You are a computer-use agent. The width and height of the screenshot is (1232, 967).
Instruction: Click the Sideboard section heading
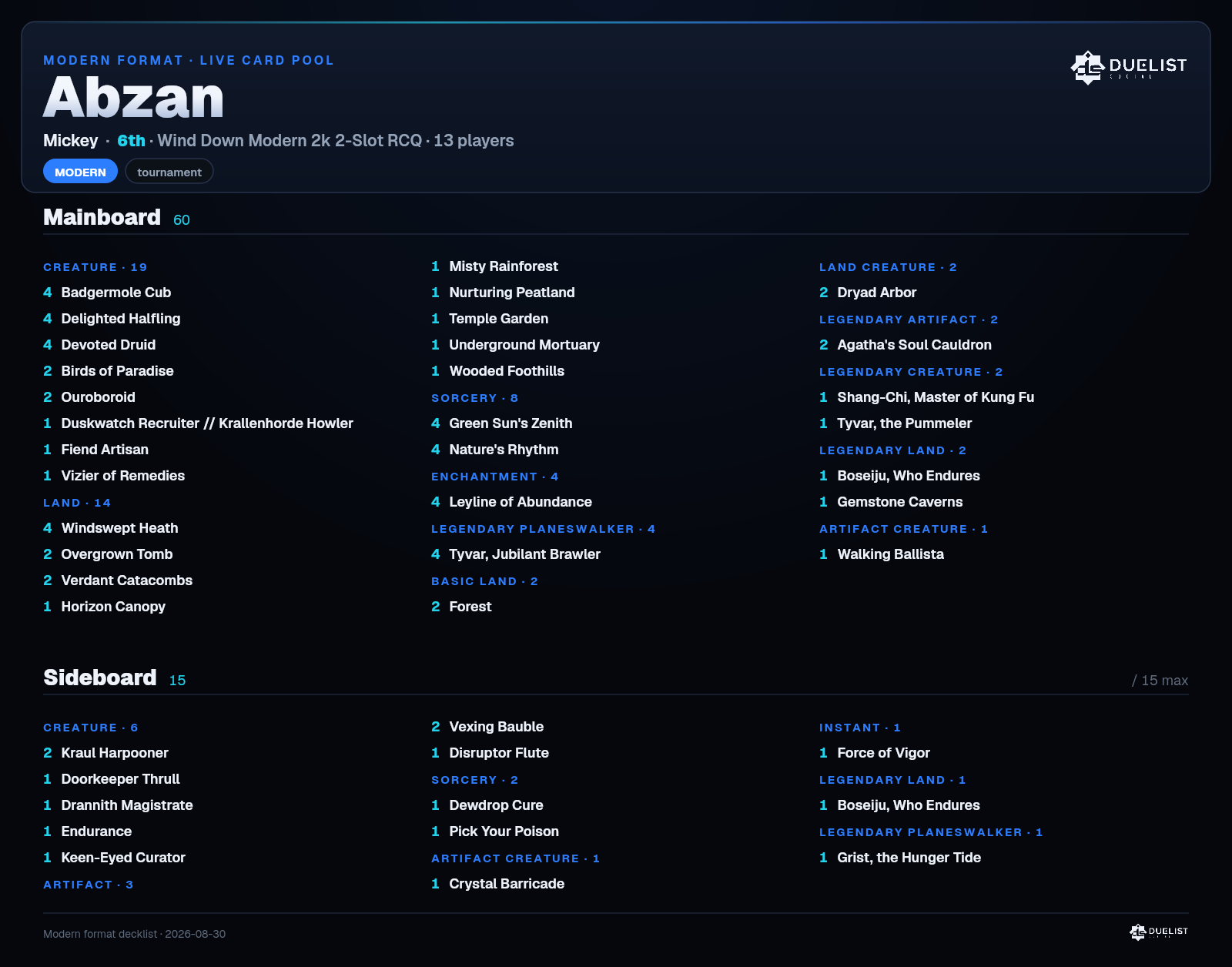100,678
